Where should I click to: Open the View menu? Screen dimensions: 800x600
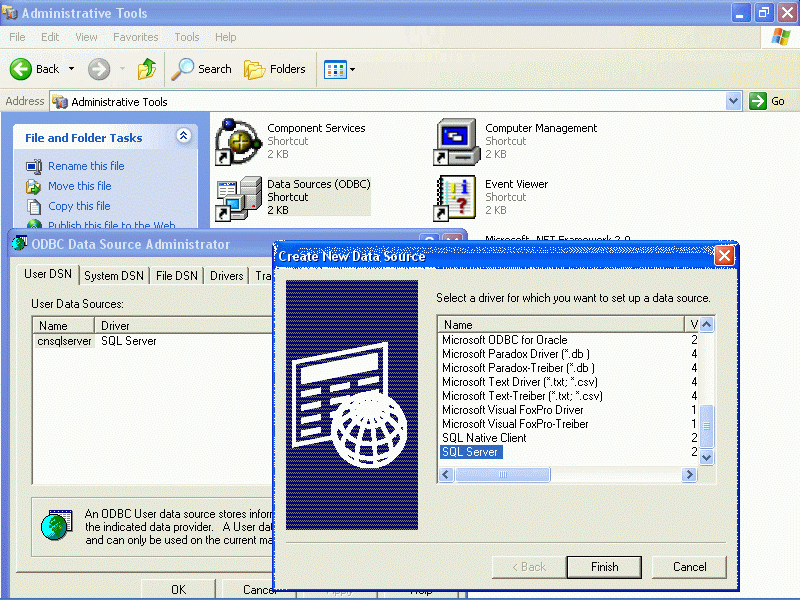click(x=86, y=37)
